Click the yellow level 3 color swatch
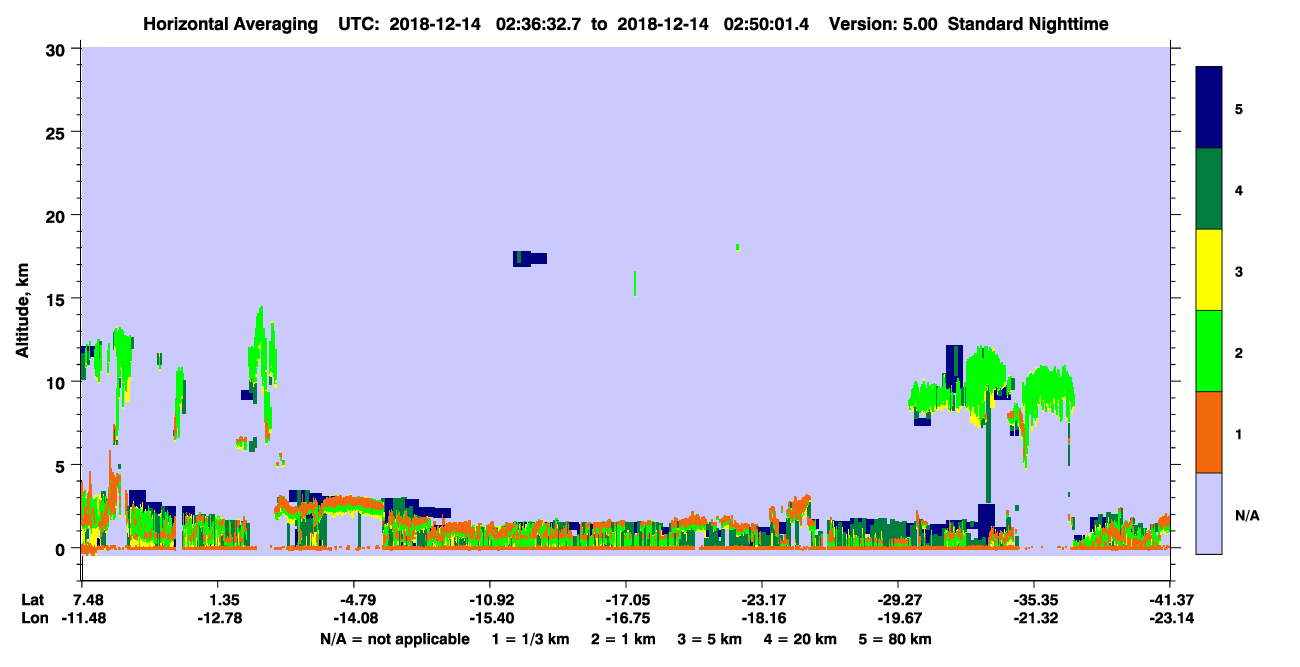This screenshot has width=1300, height=667. tap(1209, 270)
